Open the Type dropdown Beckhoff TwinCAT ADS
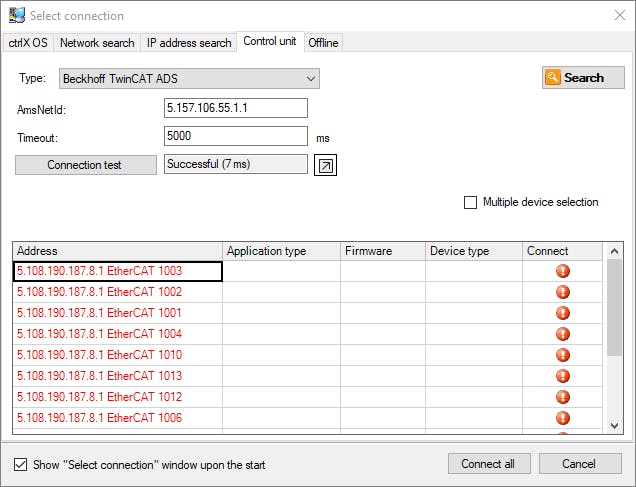 pyautogui.click(x=188, y=78)
